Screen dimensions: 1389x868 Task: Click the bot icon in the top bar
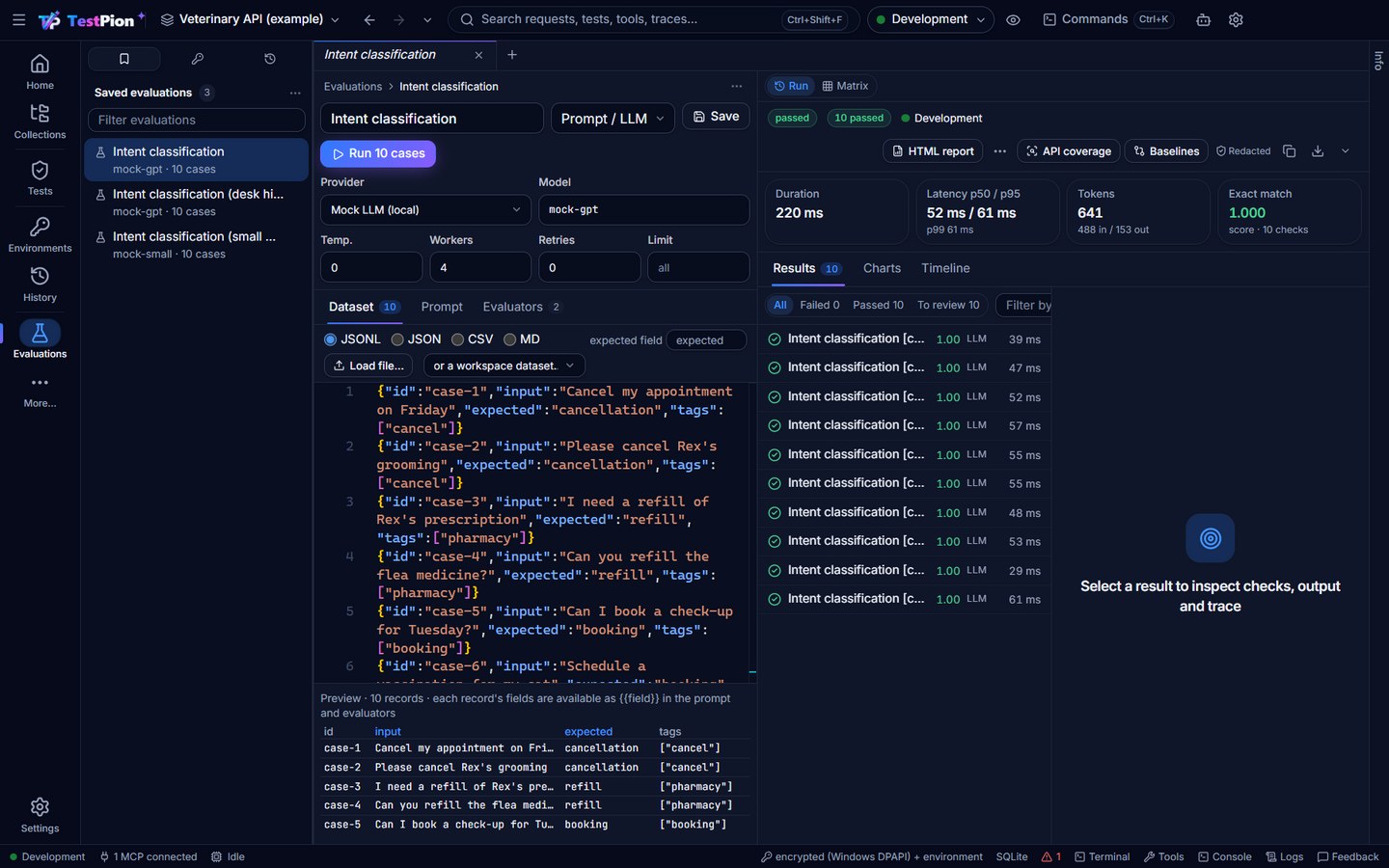click(x=1203, y=19)
